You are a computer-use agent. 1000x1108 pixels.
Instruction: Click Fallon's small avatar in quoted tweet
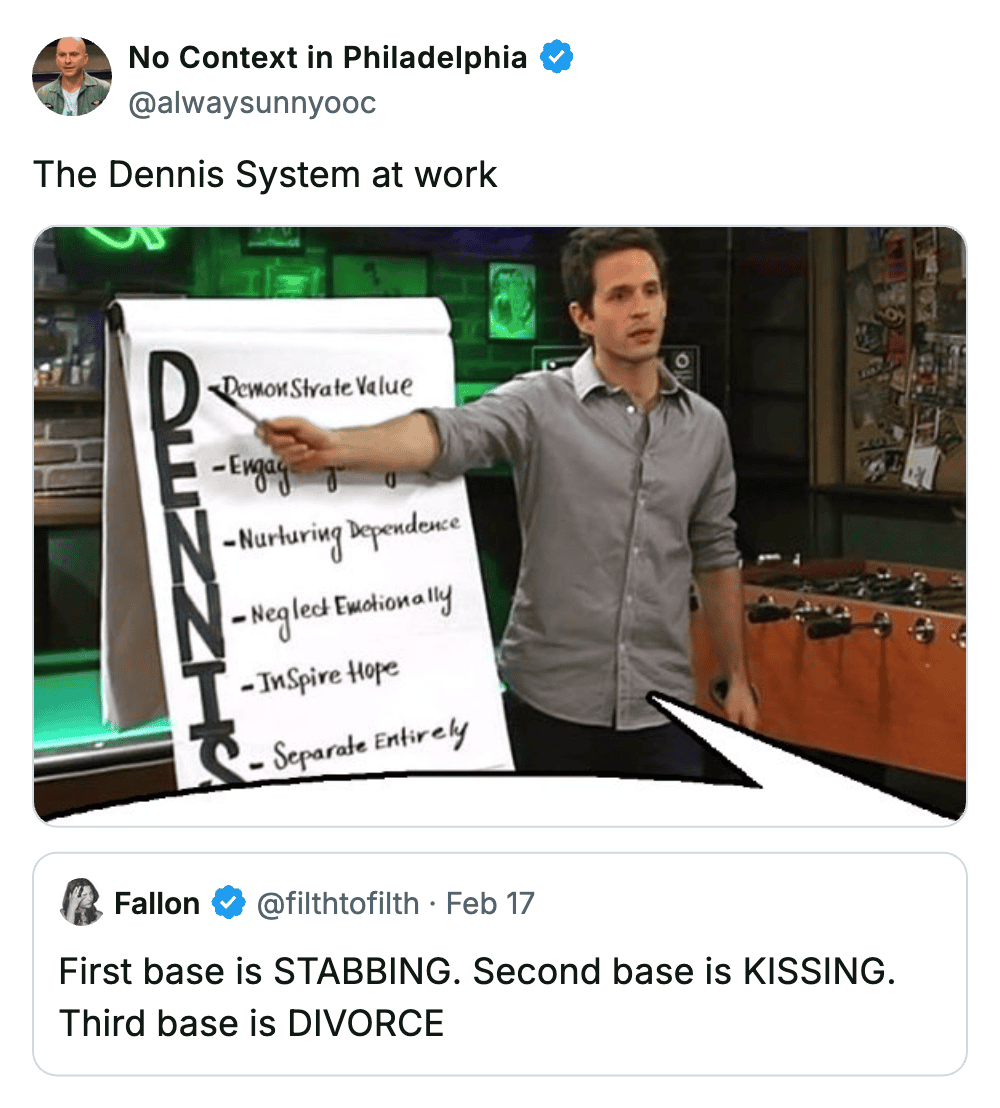point(81,903)
